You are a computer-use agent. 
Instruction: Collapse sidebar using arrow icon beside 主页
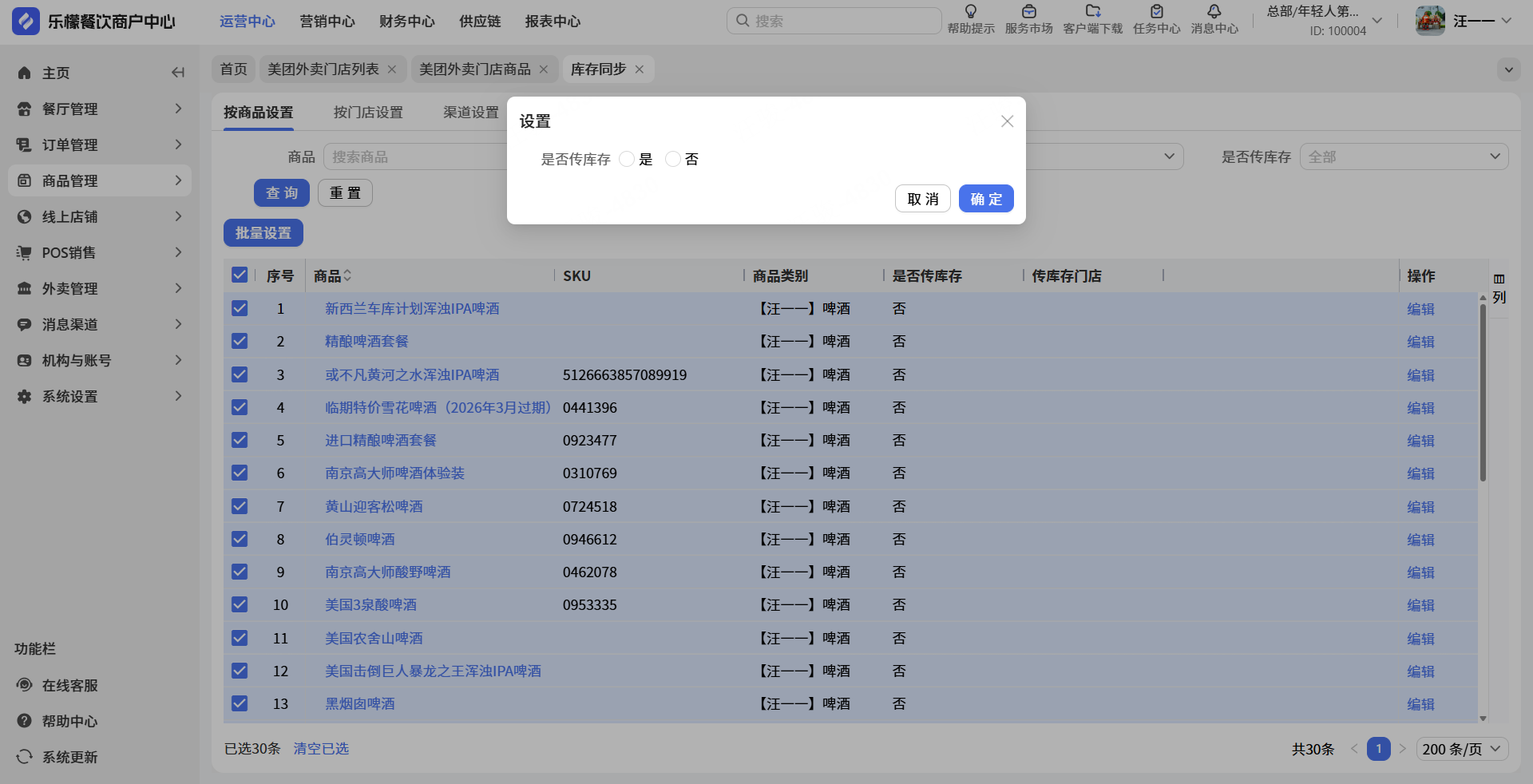pyautogui.click(x=177, y=73)
